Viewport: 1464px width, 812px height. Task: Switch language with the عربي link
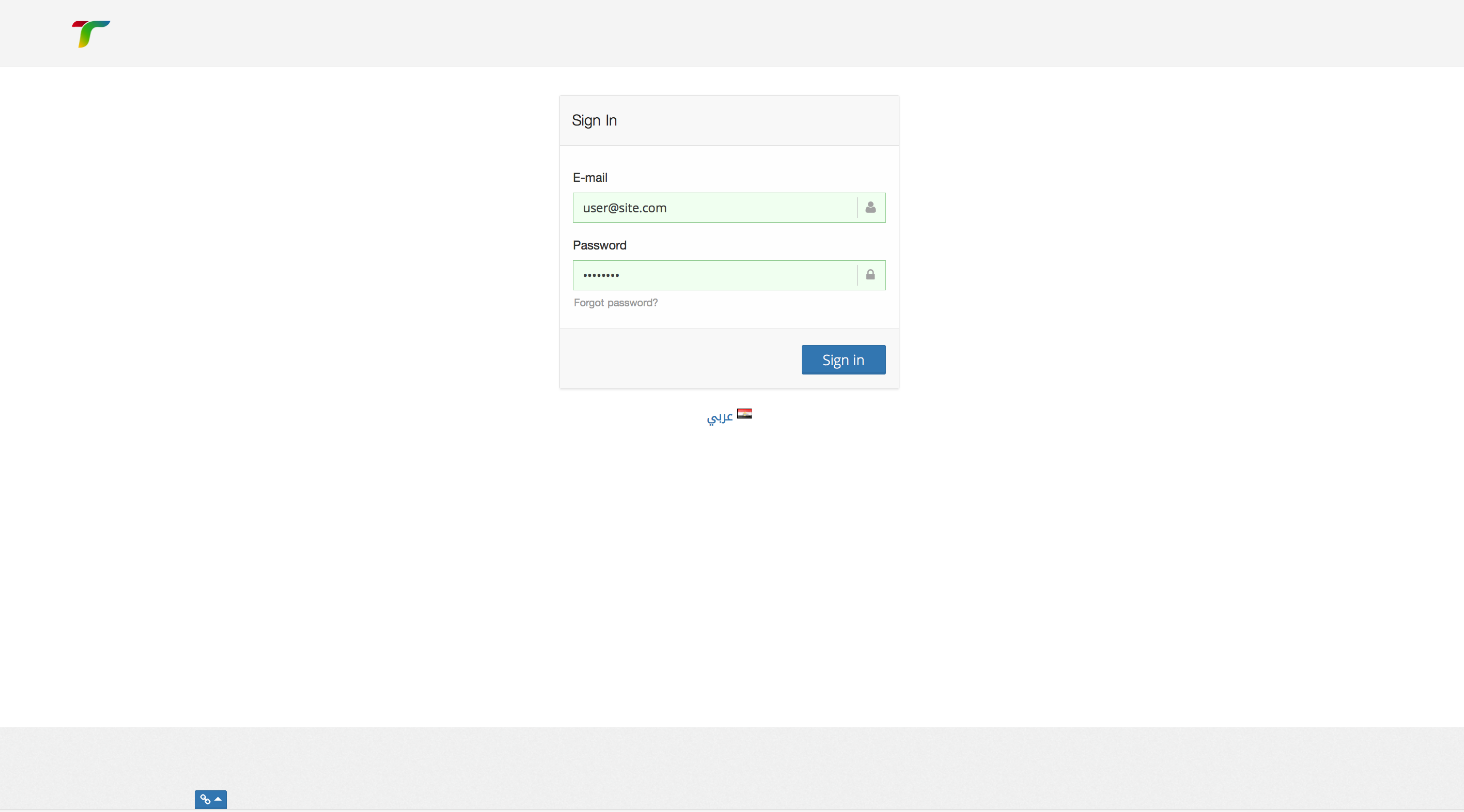[x=720, y=418]
